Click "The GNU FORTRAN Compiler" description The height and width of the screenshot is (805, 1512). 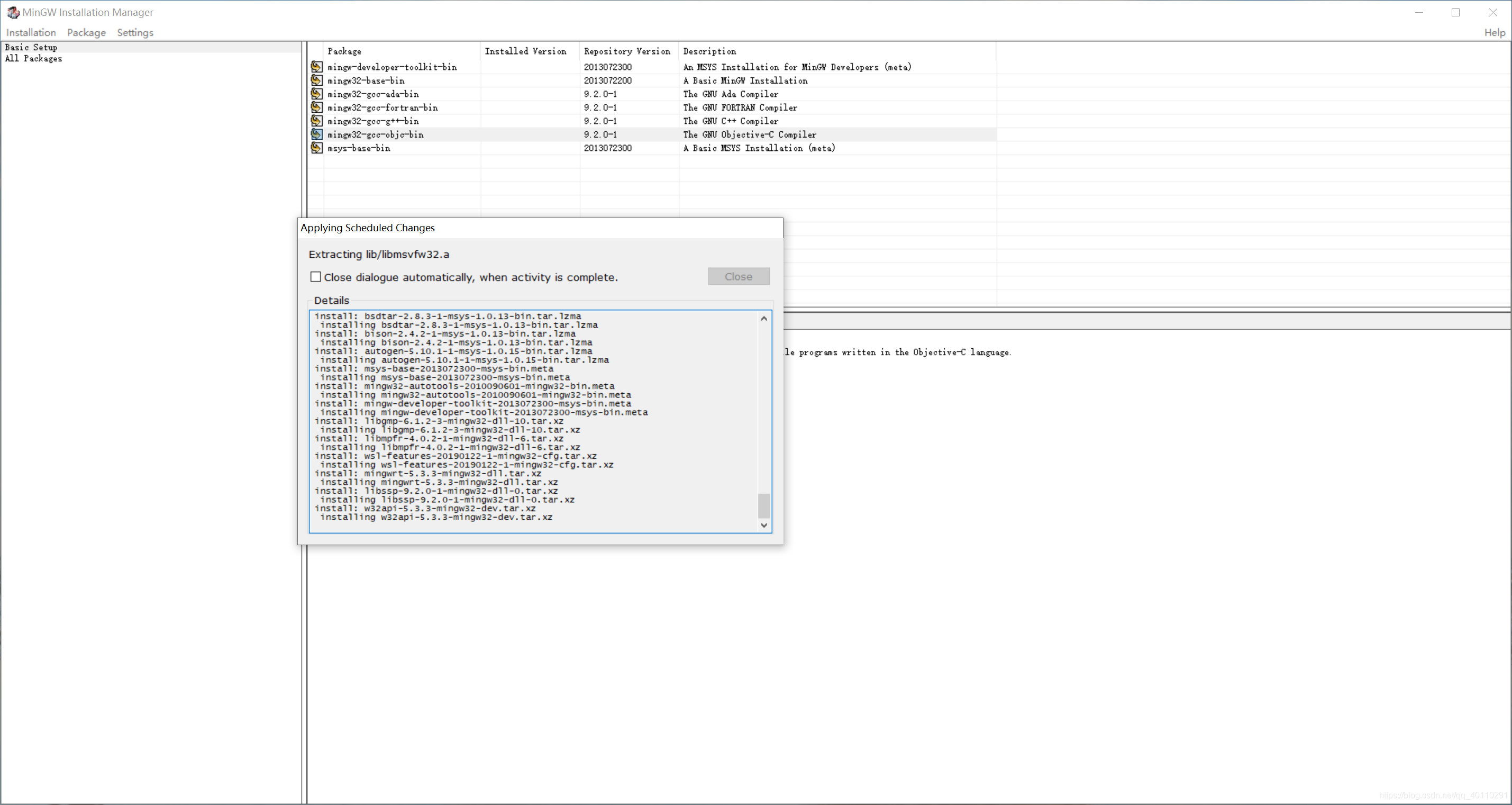[740, 107]
